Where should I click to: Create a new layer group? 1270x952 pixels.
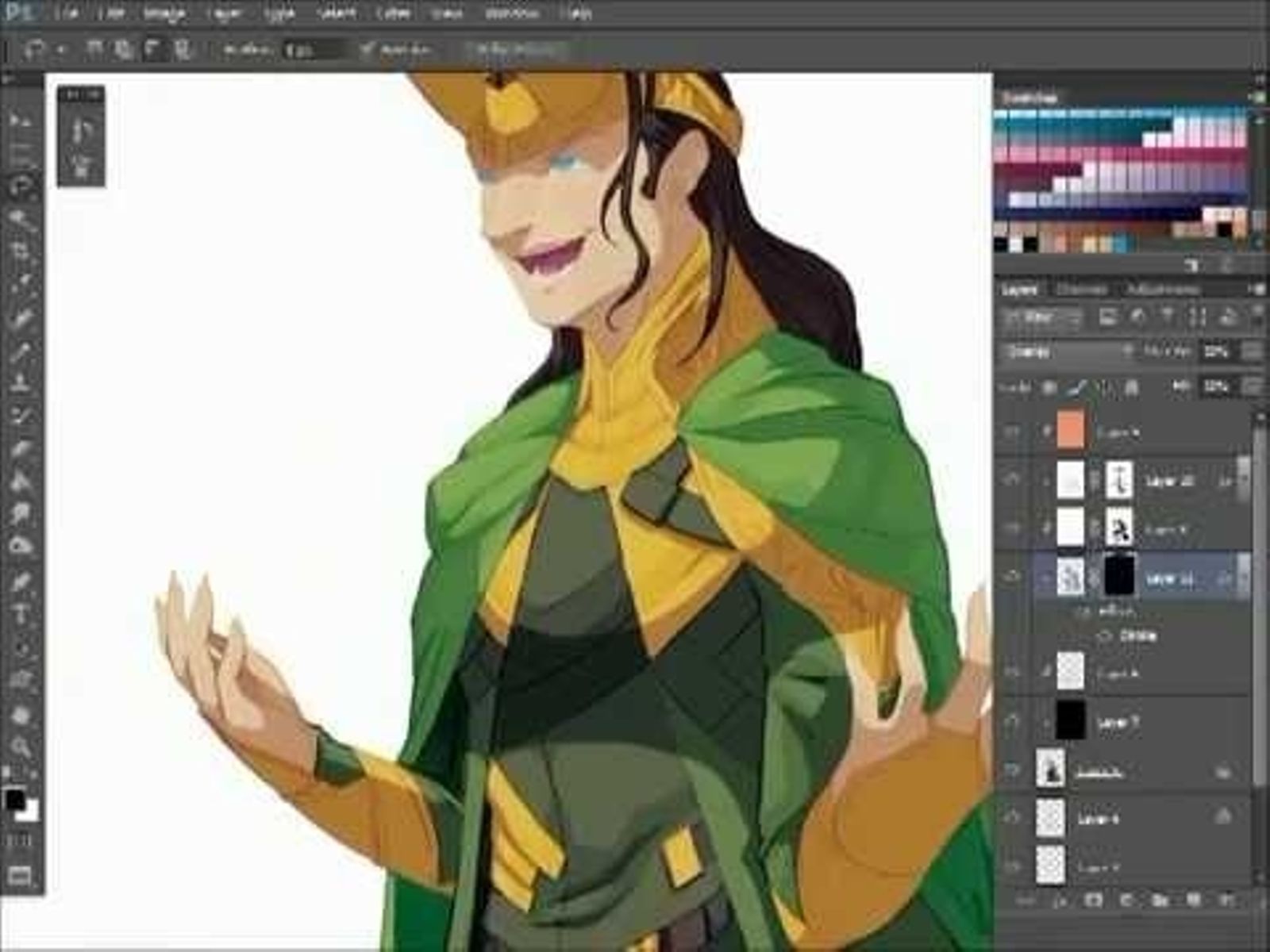[1160, 901]
